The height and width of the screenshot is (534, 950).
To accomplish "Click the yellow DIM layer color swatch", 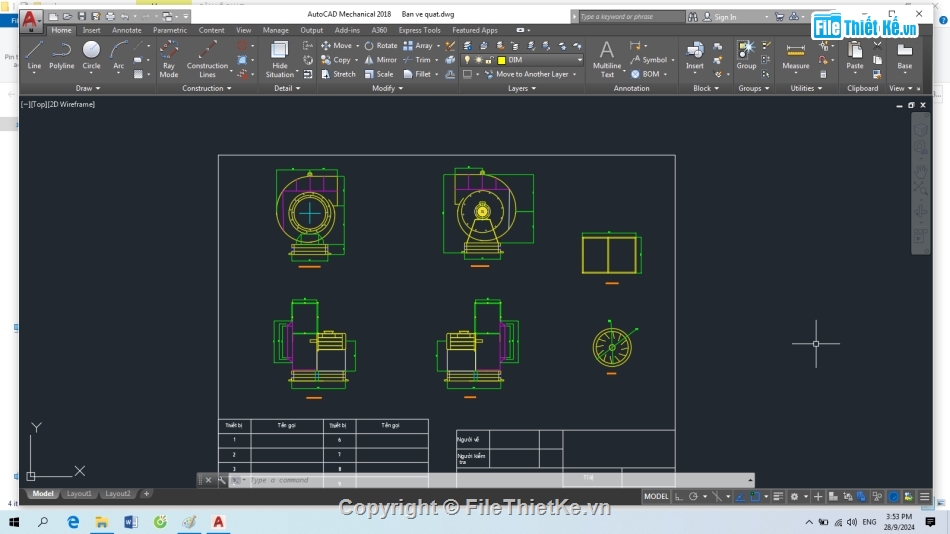I will pyautogui.click(x=502, y=60).
